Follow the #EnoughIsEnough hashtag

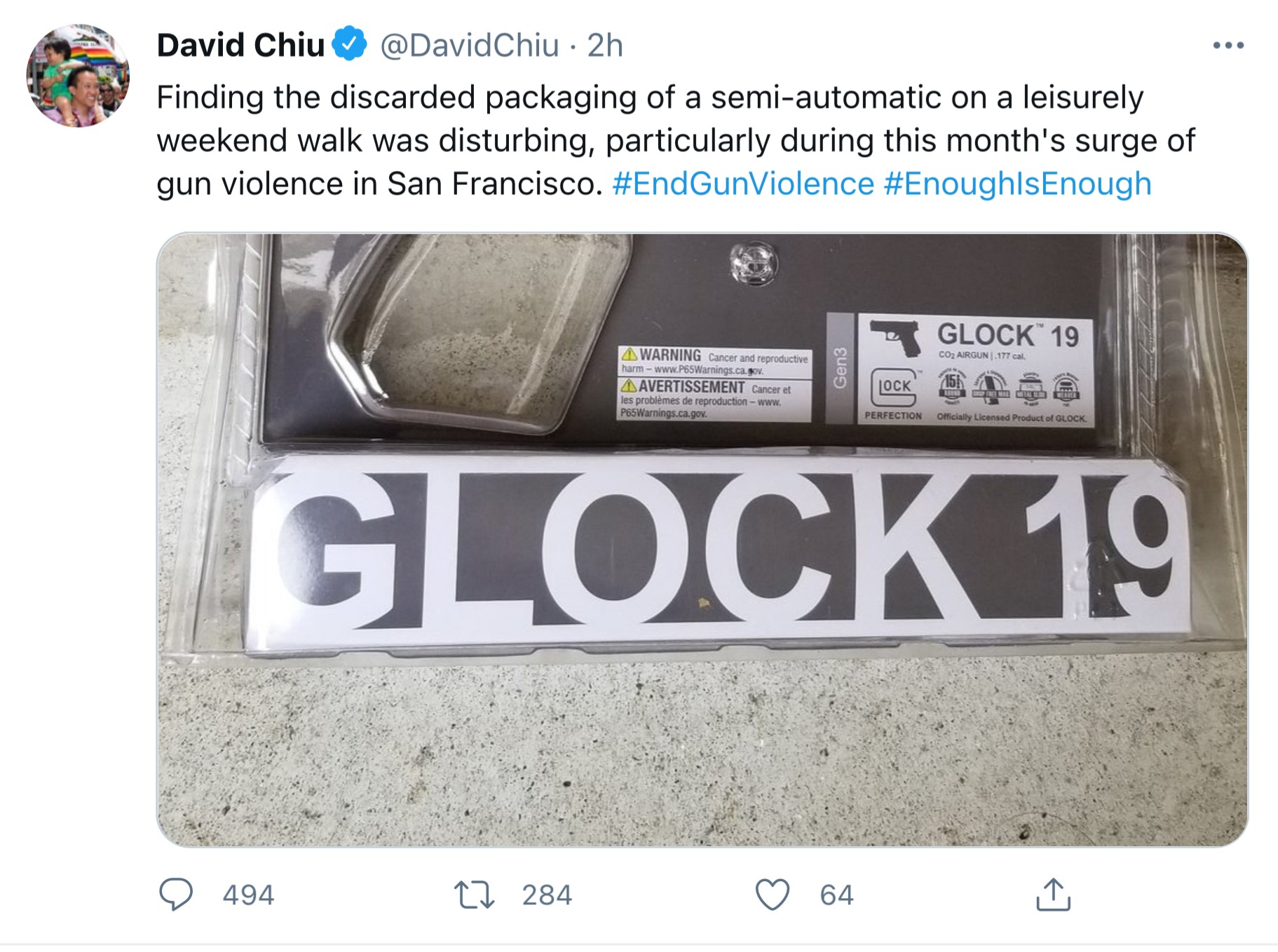coord(1018,184)
